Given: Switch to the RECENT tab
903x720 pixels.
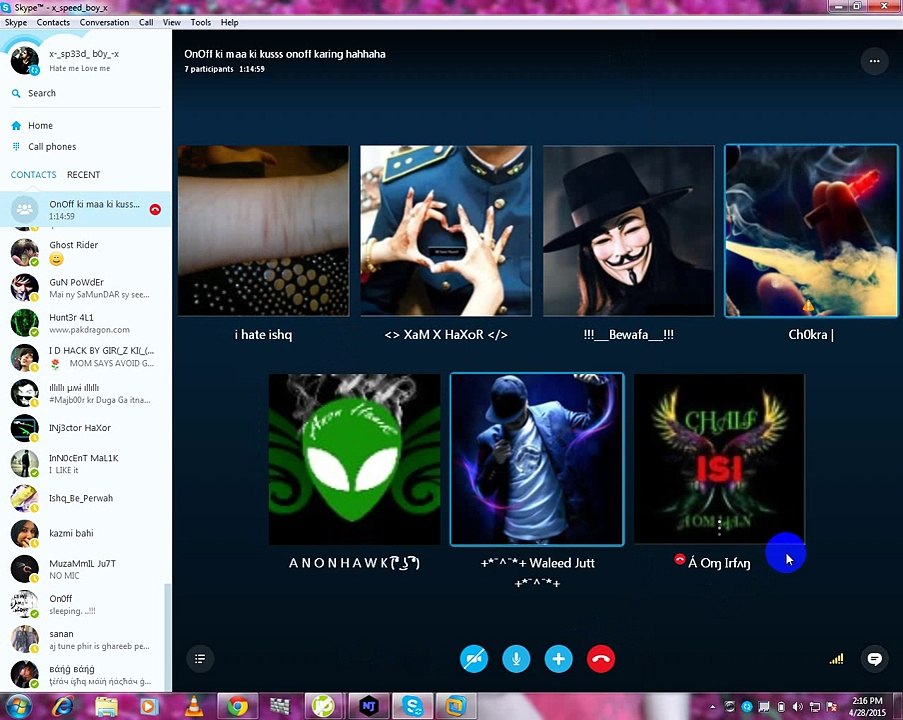Looking at the screenshot, I should click(84, 175).
